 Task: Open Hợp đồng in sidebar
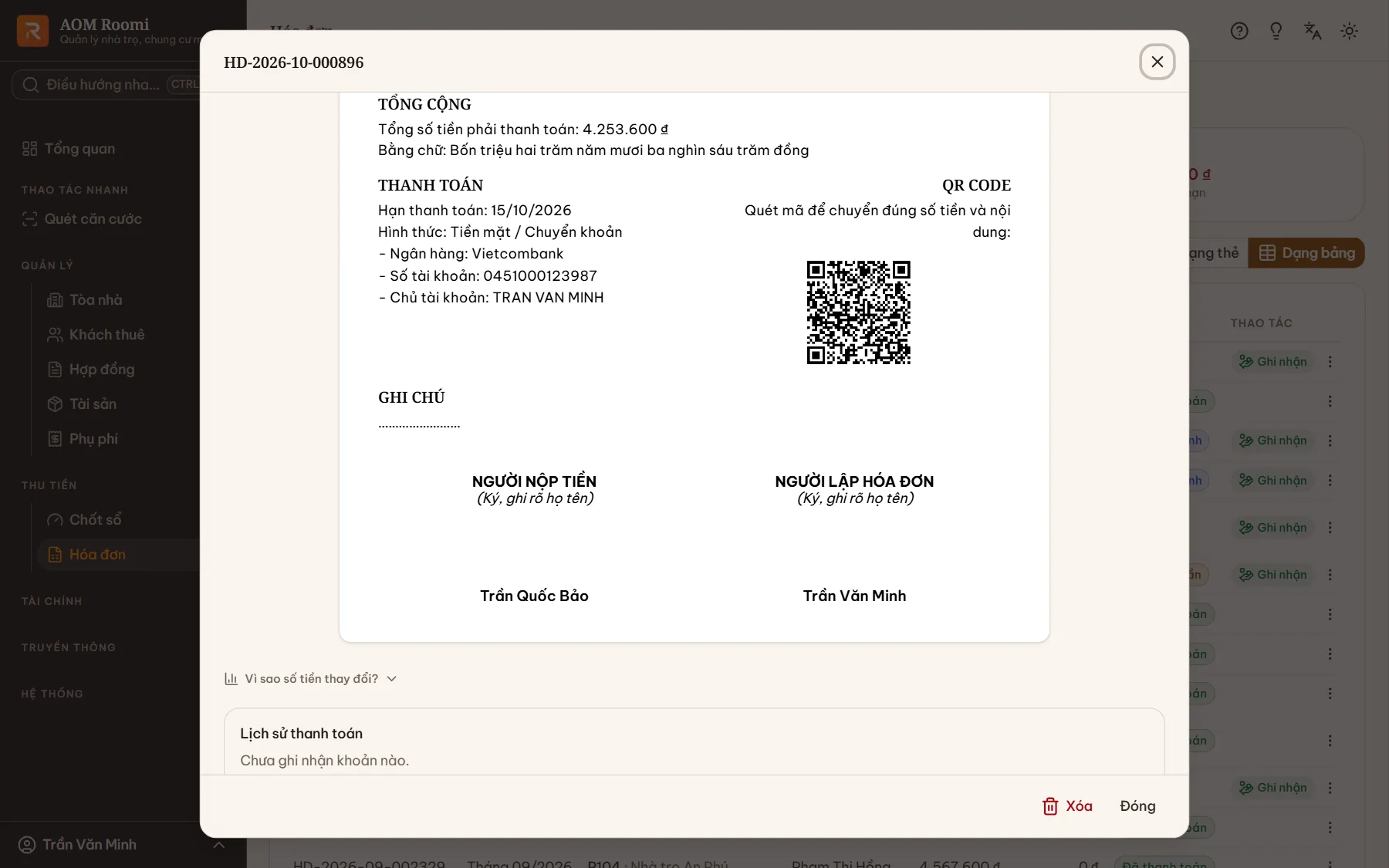tap(102, 369)
